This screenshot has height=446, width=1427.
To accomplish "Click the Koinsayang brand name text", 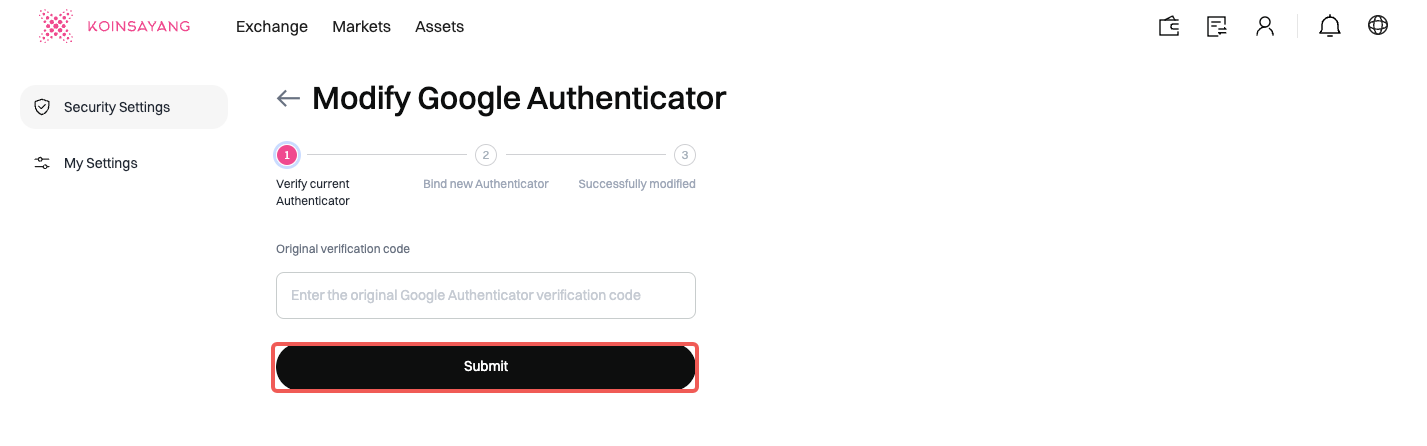I will pos(140,27).
